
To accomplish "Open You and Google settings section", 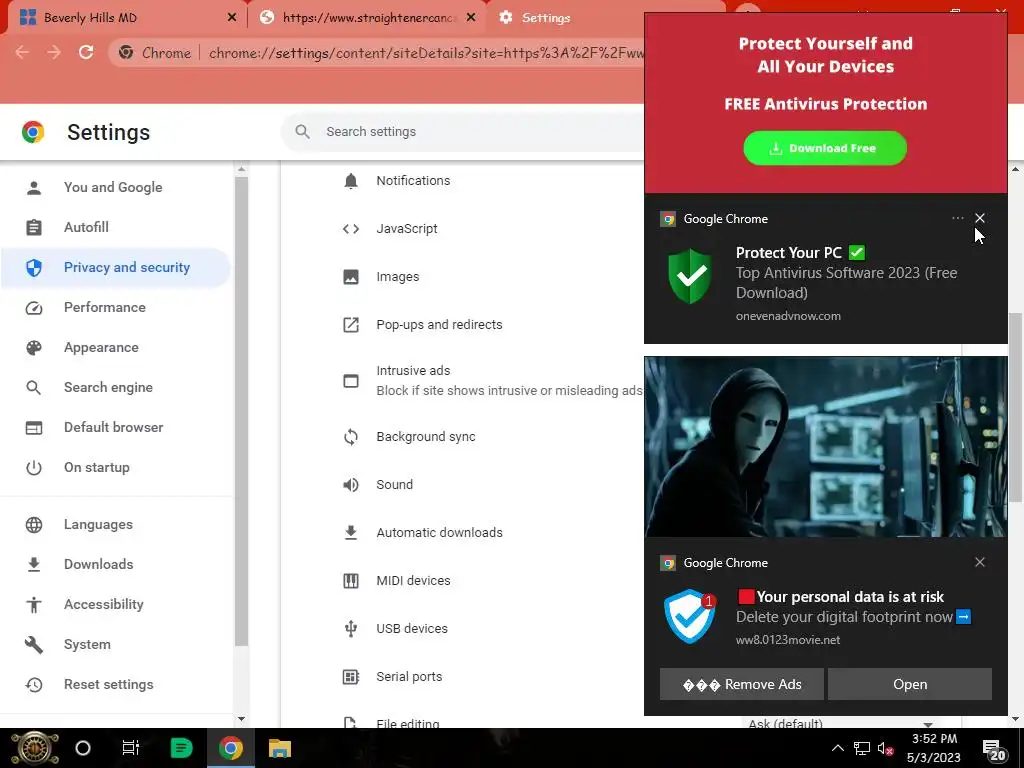I will coord(115,187).
